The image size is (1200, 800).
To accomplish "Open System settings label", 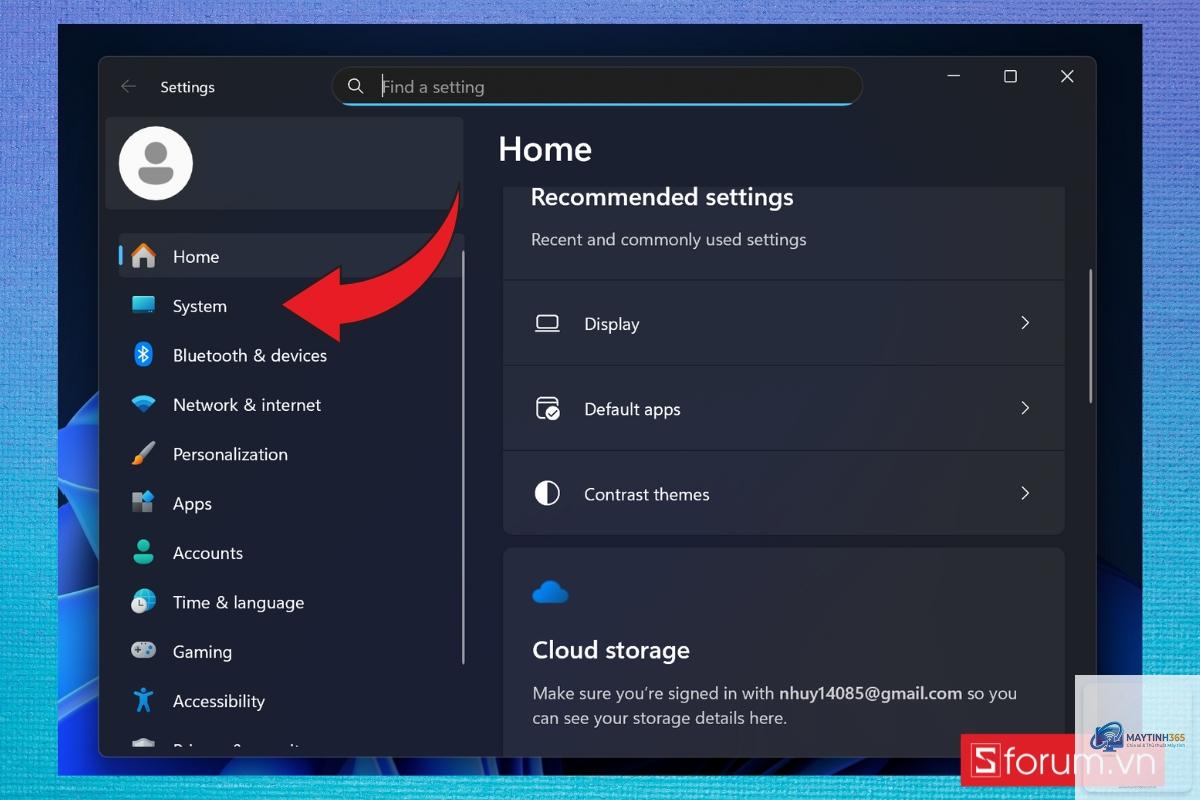I will pos(200,306).
